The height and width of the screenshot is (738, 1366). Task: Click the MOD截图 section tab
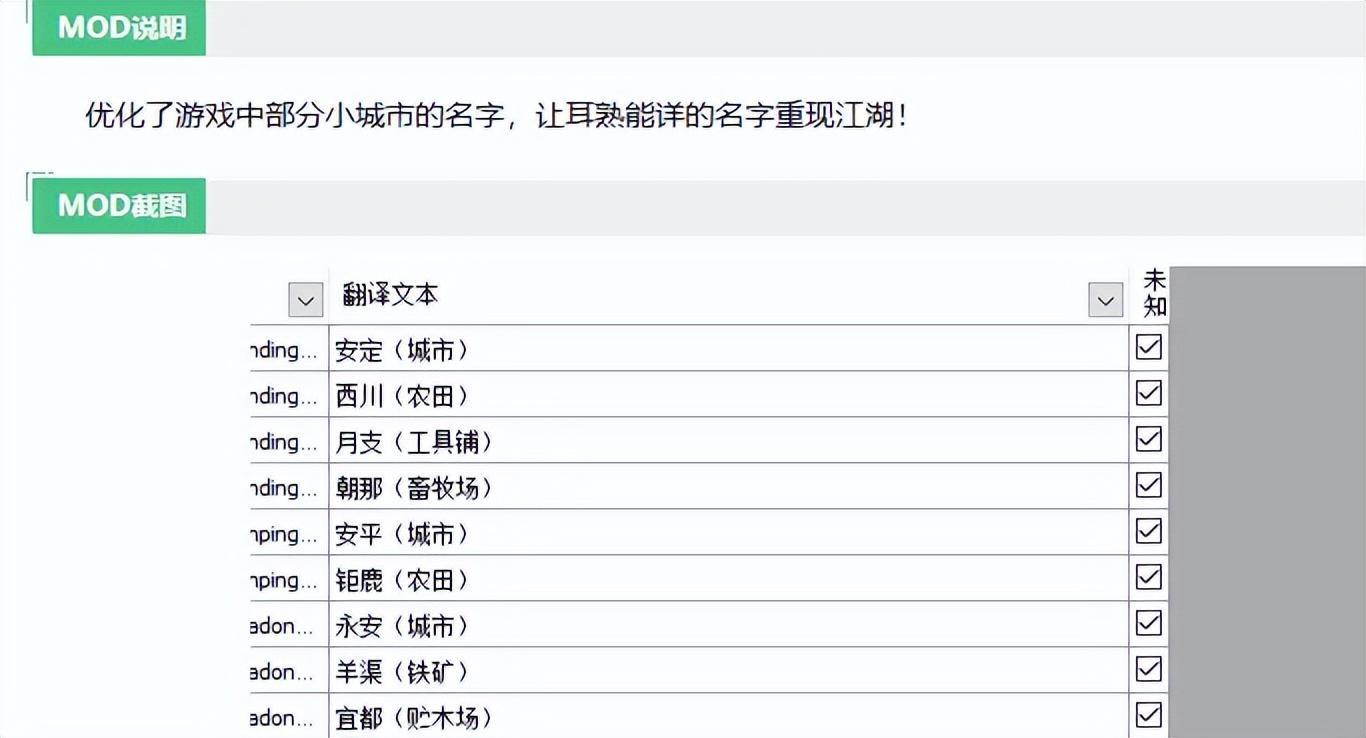tap(119, 206)
